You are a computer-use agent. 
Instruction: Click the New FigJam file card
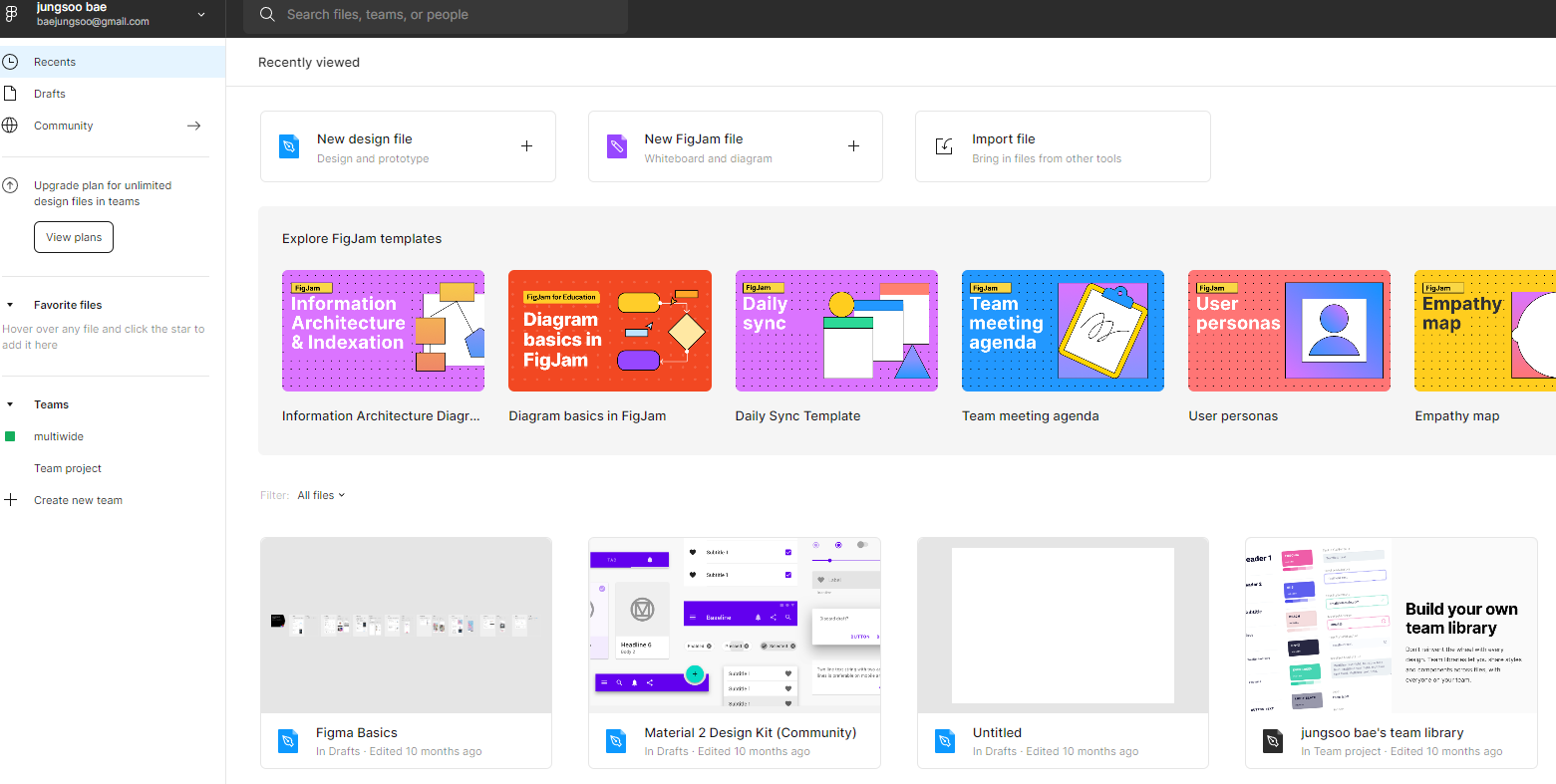pos(736,146)
